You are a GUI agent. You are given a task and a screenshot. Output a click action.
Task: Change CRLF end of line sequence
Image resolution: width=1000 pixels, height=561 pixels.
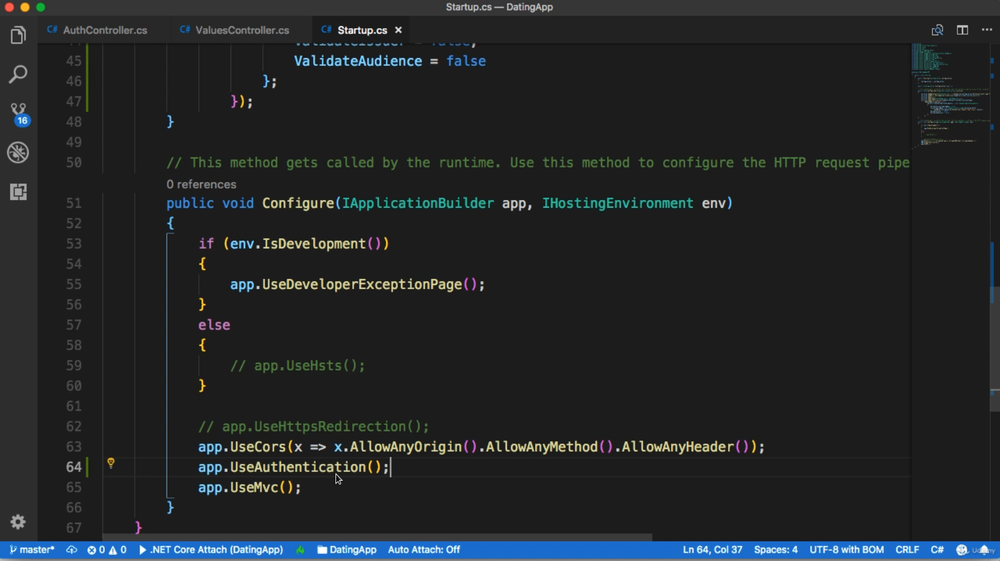(x=907, y=550)
